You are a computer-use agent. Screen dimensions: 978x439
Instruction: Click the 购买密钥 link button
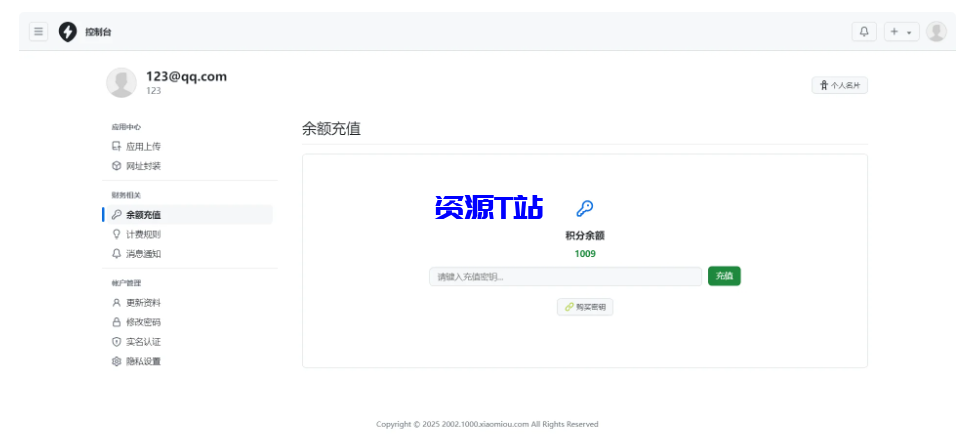click(585, 307)
